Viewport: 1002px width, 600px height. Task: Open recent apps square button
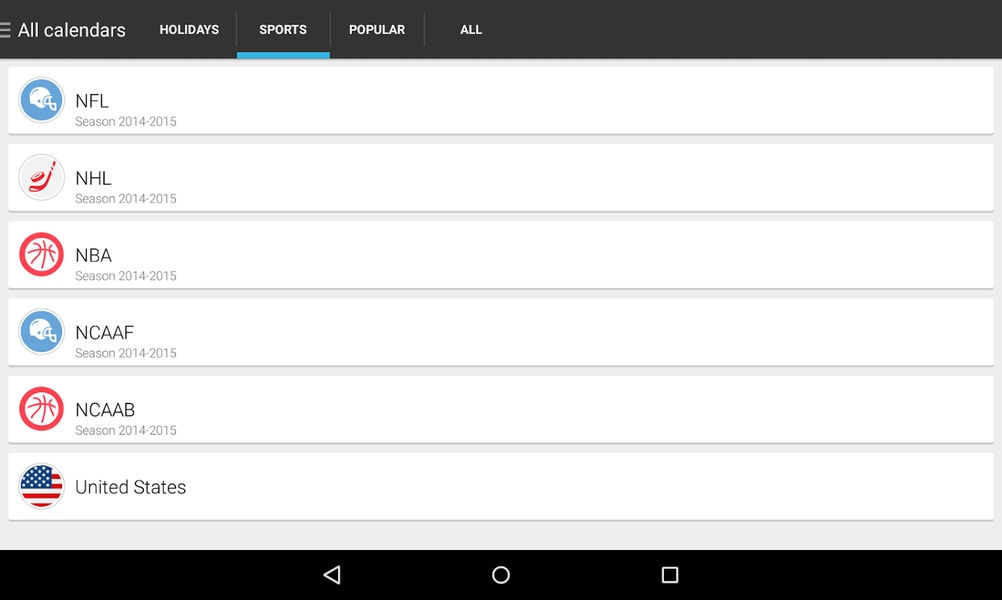coord(670,575)
